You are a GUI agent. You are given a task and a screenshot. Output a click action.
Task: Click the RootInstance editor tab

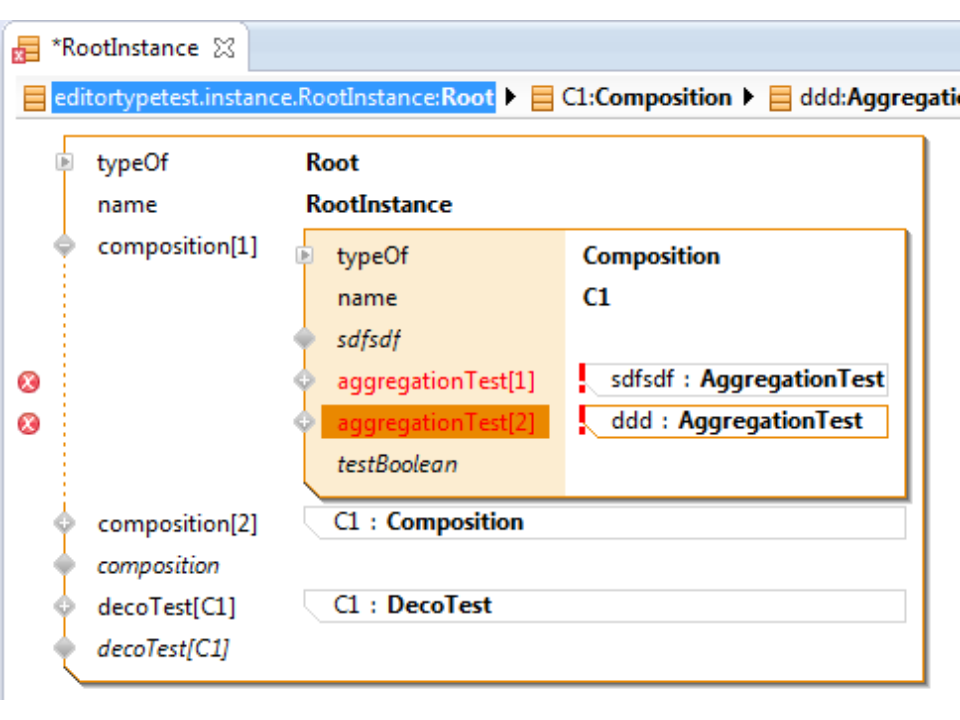124,48
